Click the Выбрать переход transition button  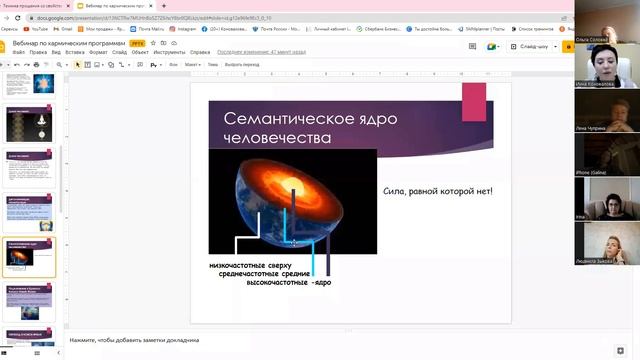tap(242, 65)
